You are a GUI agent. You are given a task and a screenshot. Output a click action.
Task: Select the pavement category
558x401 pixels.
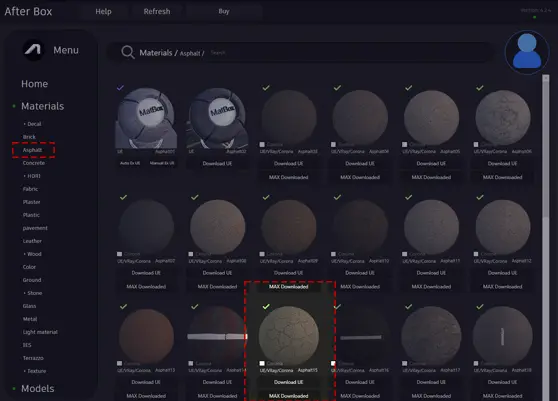point(35,228)
